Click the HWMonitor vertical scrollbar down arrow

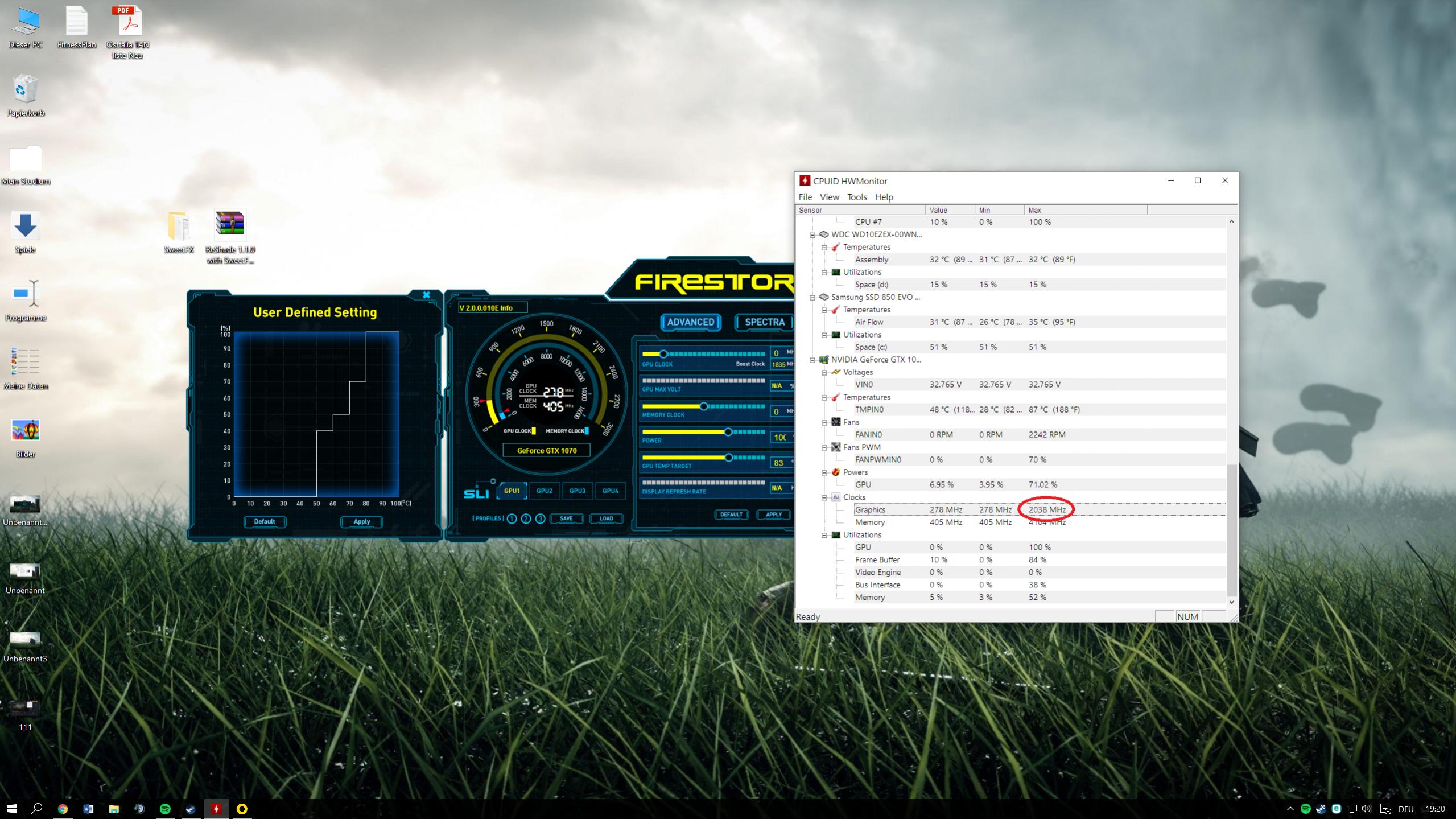(1231, 602)
